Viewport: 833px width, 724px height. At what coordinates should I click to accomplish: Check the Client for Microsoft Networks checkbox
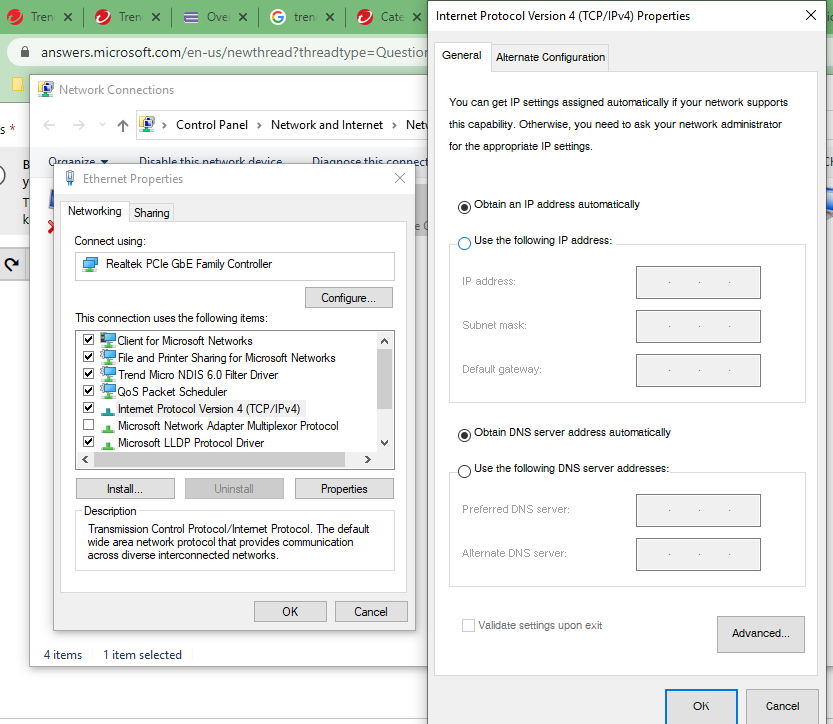[x=89, y=339]
